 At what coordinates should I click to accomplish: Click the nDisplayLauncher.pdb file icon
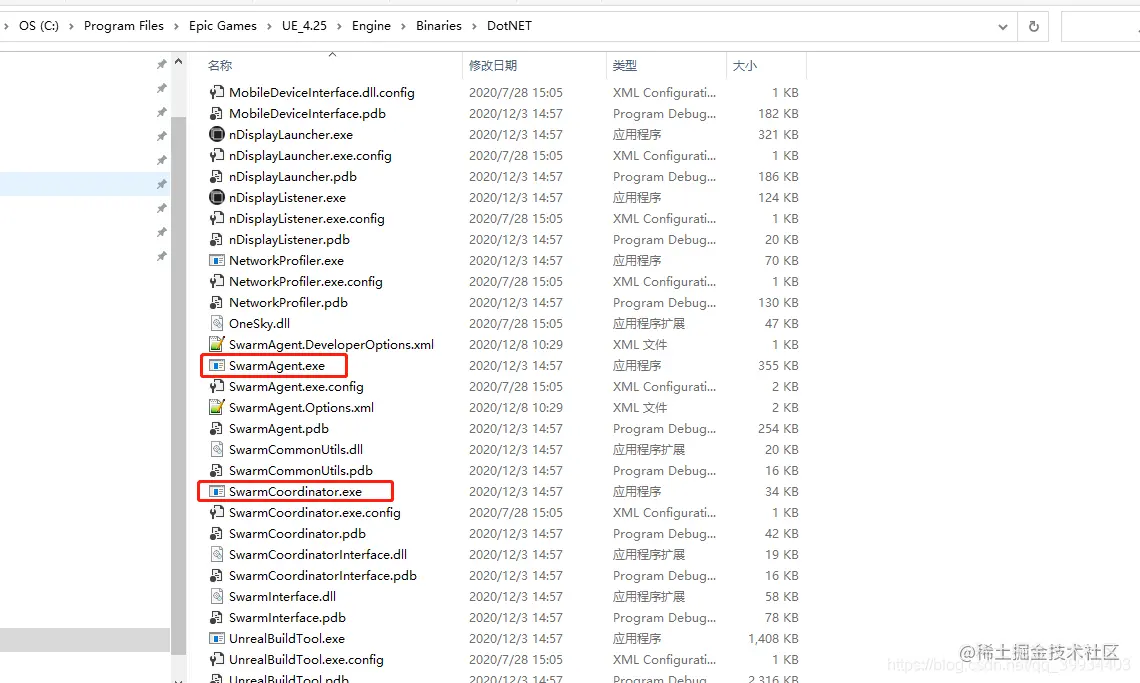(216, 177)
